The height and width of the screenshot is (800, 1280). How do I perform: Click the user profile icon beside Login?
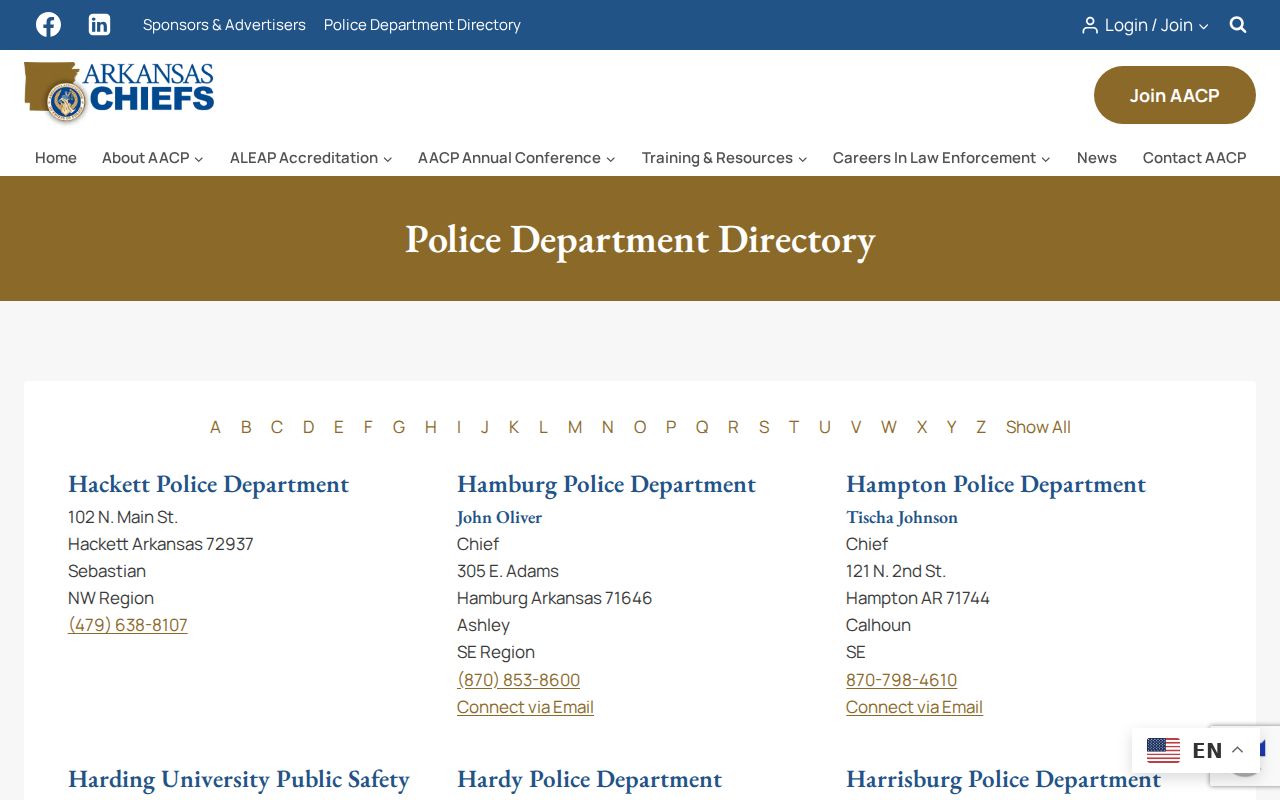pos(1090,25)
